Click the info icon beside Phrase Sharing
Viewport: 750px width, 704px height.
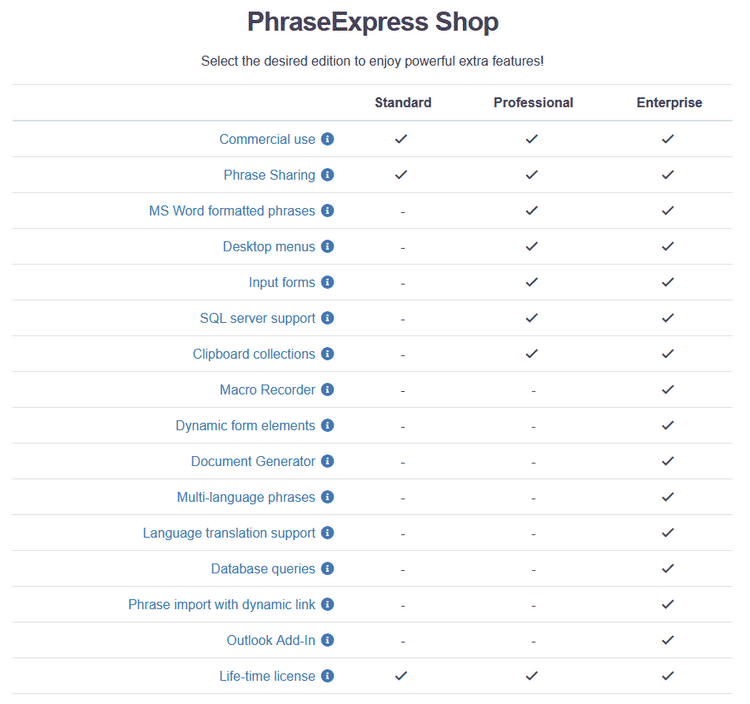pos(328,175)
